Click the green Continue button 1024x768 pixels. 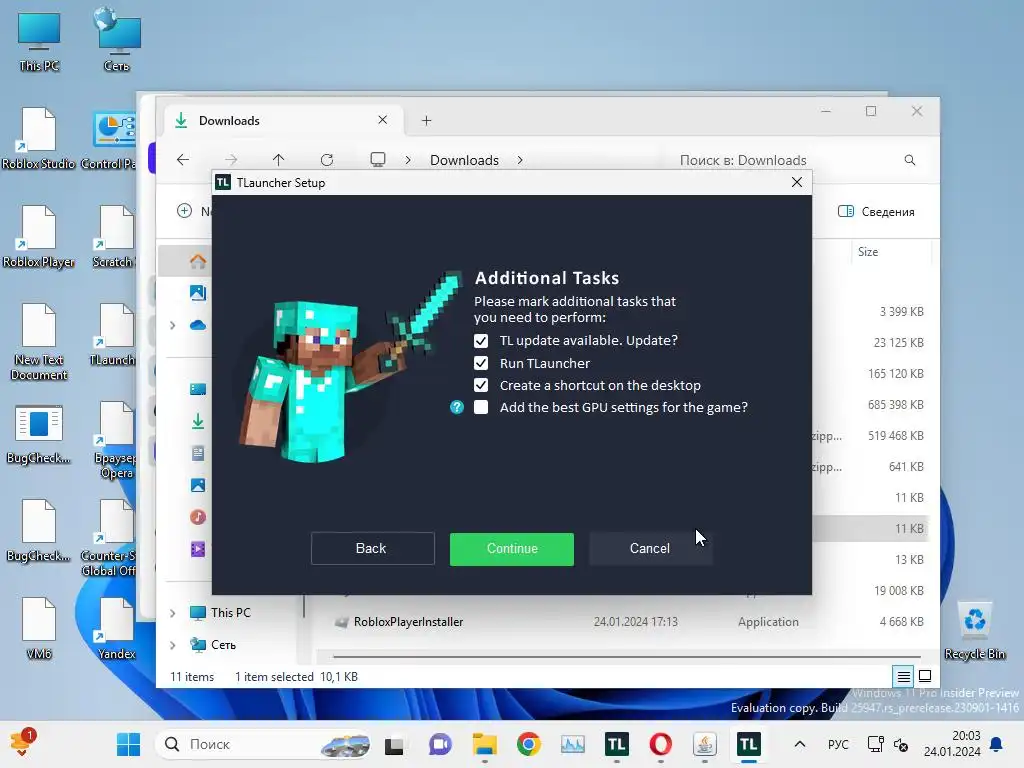pyautogui.click(x=512, y=549)
